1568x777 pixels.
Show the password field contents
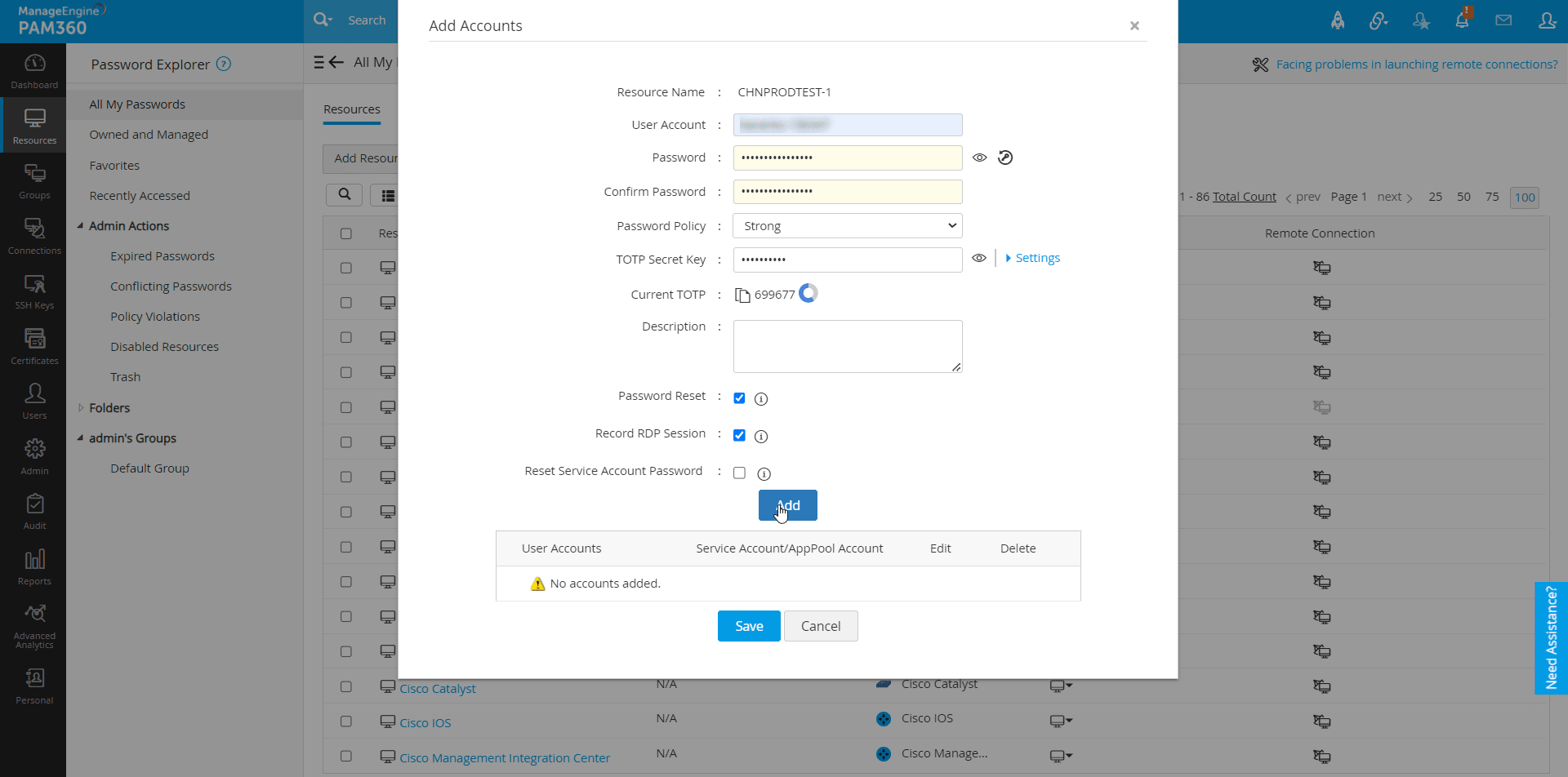979,158
